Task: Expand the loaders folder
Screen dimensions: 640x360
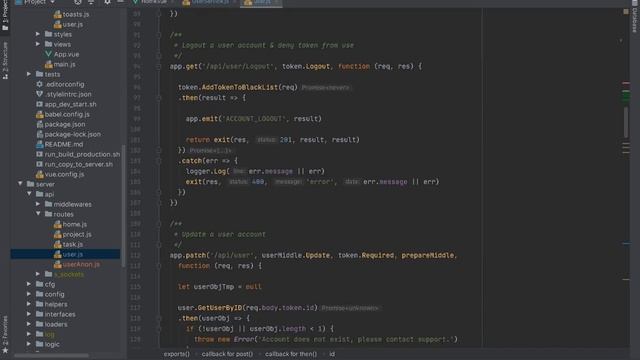Action: (29, 324)
